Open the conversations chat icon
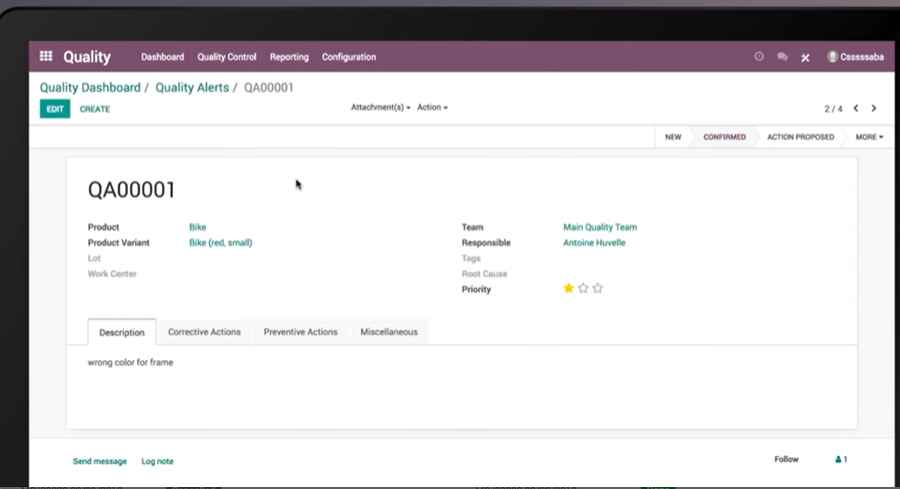 [x=782, y=57]
